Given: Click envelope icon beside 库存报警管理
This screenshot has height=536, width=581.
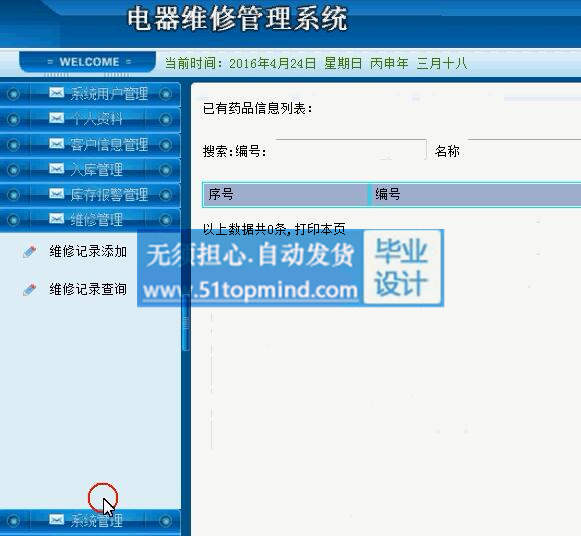Looking at the screenshot, I should (x=56, y=193).
